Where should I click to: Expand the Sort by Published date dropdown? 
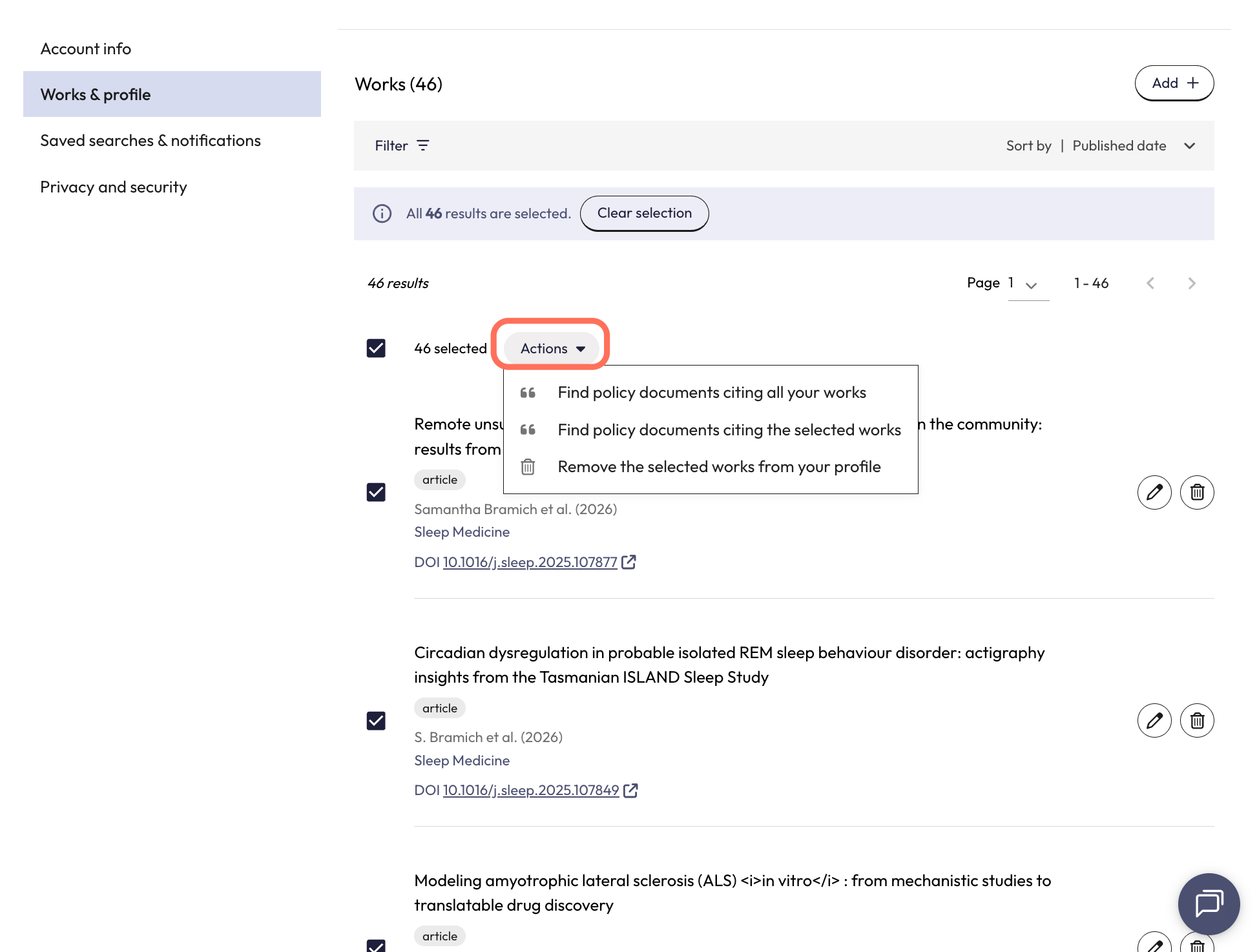click(1101, 146)
